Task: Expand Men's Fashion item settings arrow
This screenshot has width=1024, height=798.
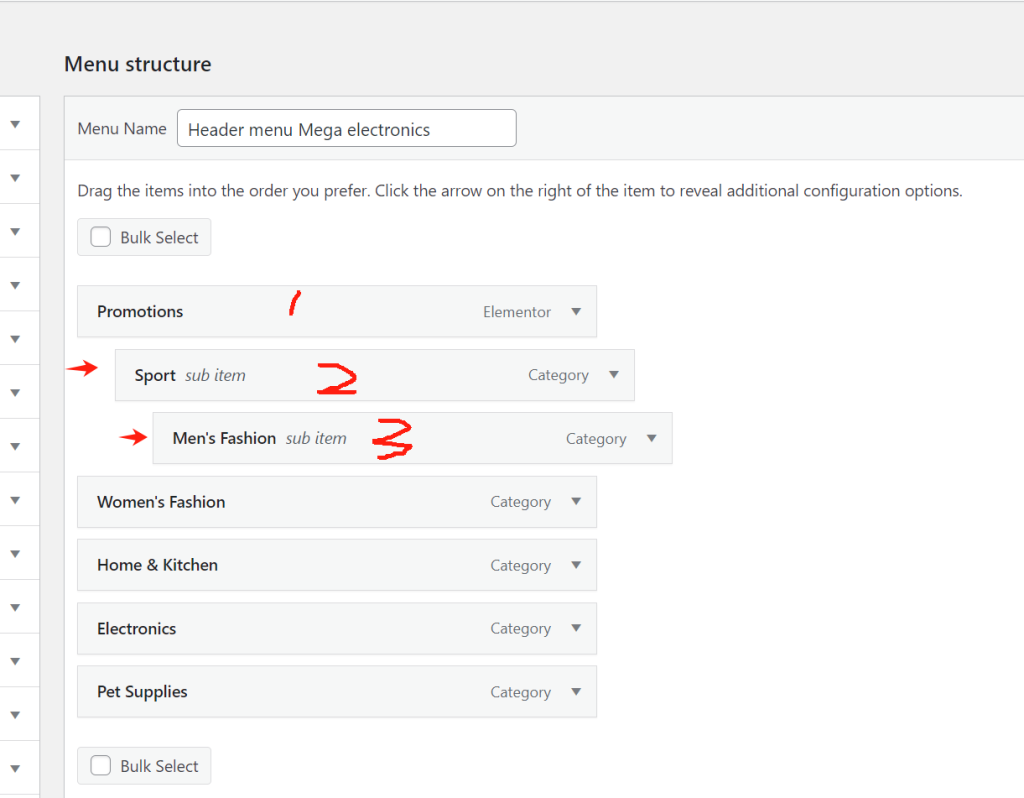Action: 652,438
